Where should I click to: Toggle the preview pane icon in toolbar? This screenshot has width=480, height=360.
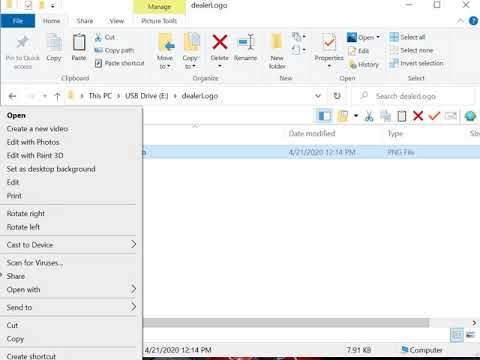click(x=324, y=116)
